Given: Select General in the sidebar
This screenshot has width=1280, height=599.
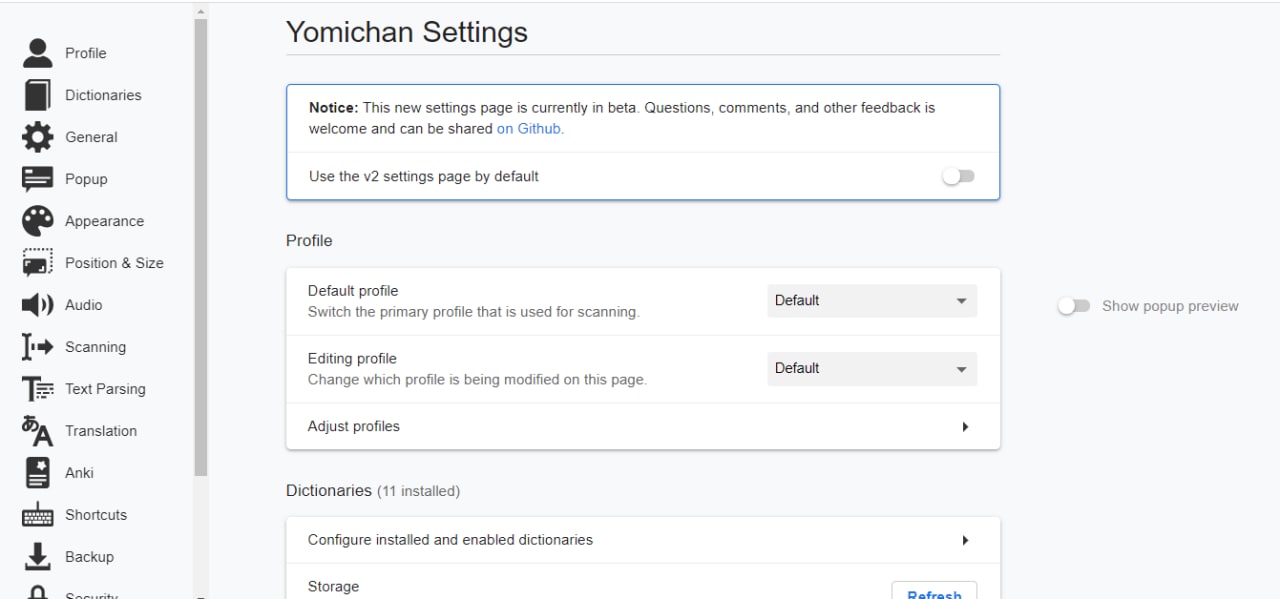Looking at the screenshot, I should pyautogui.click(x=91, y=137).
